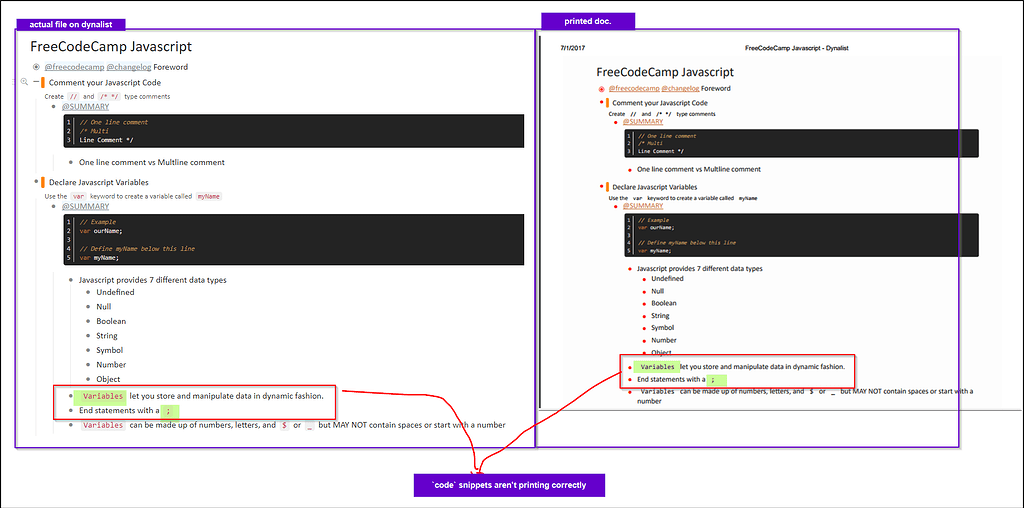Click the '// One line comment' code block in printed doc
Image resolution: width=1024 pixels, height=508 pixels.
801,143
